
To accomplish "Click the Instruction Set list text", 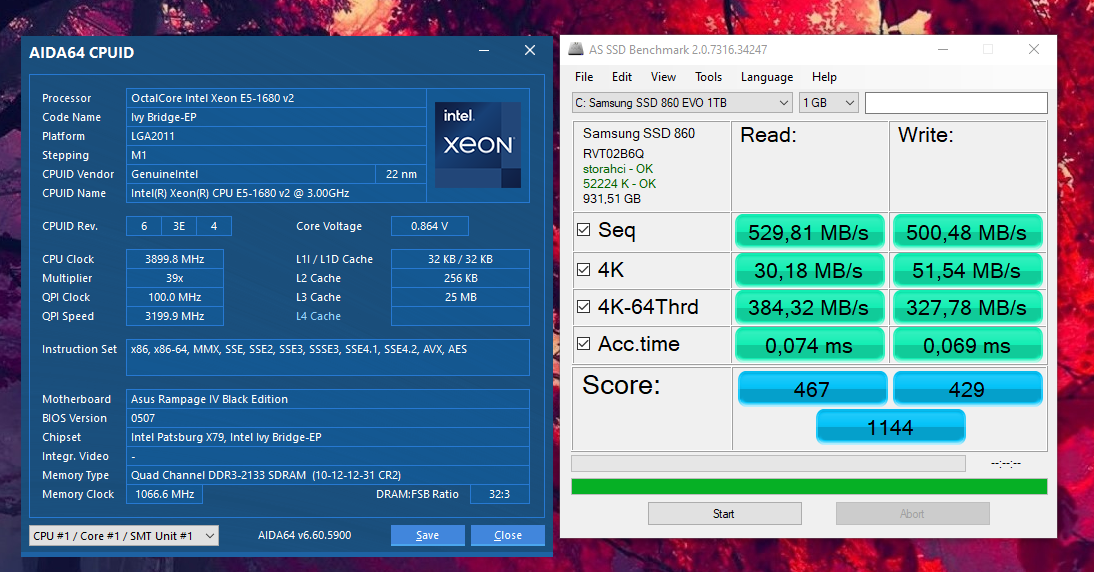I will coord(299,349).
